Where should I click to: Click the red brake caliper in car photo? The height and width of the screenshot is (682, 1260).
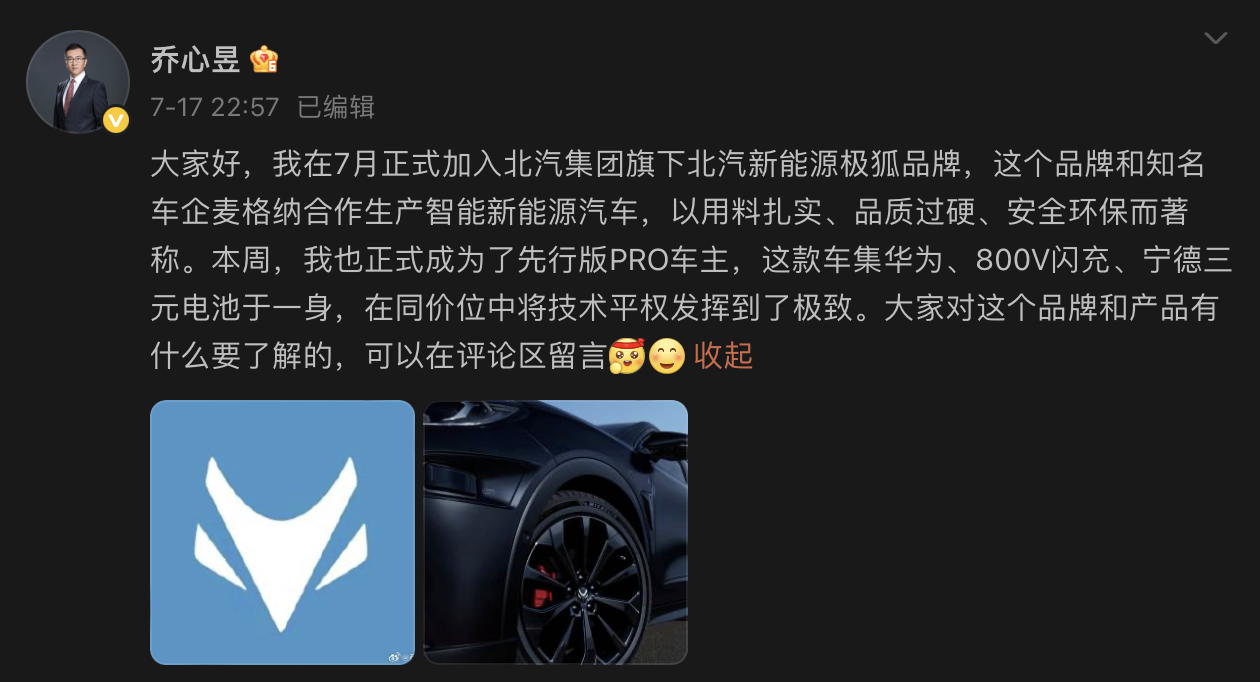(x=543, y=587)
